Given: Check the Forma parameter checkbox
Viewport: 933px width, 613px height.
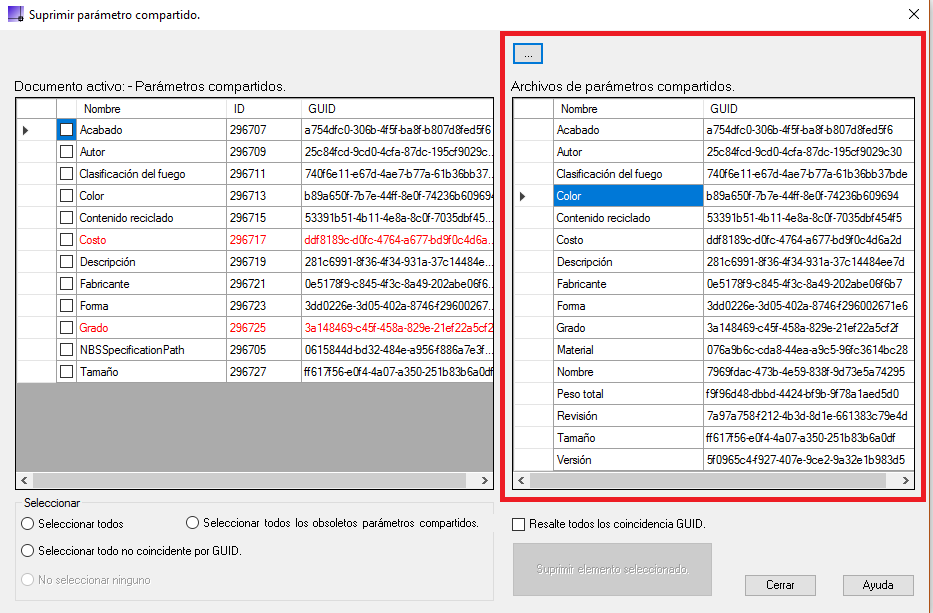Looking at the screenshot, I should (67, 306).
